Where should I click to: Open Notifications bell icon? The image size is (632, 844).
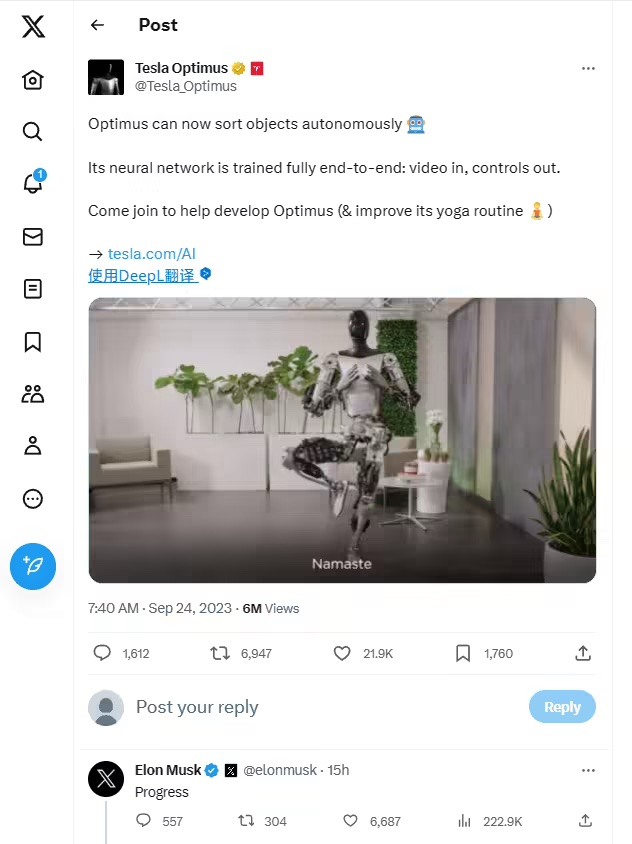(33, 184)
